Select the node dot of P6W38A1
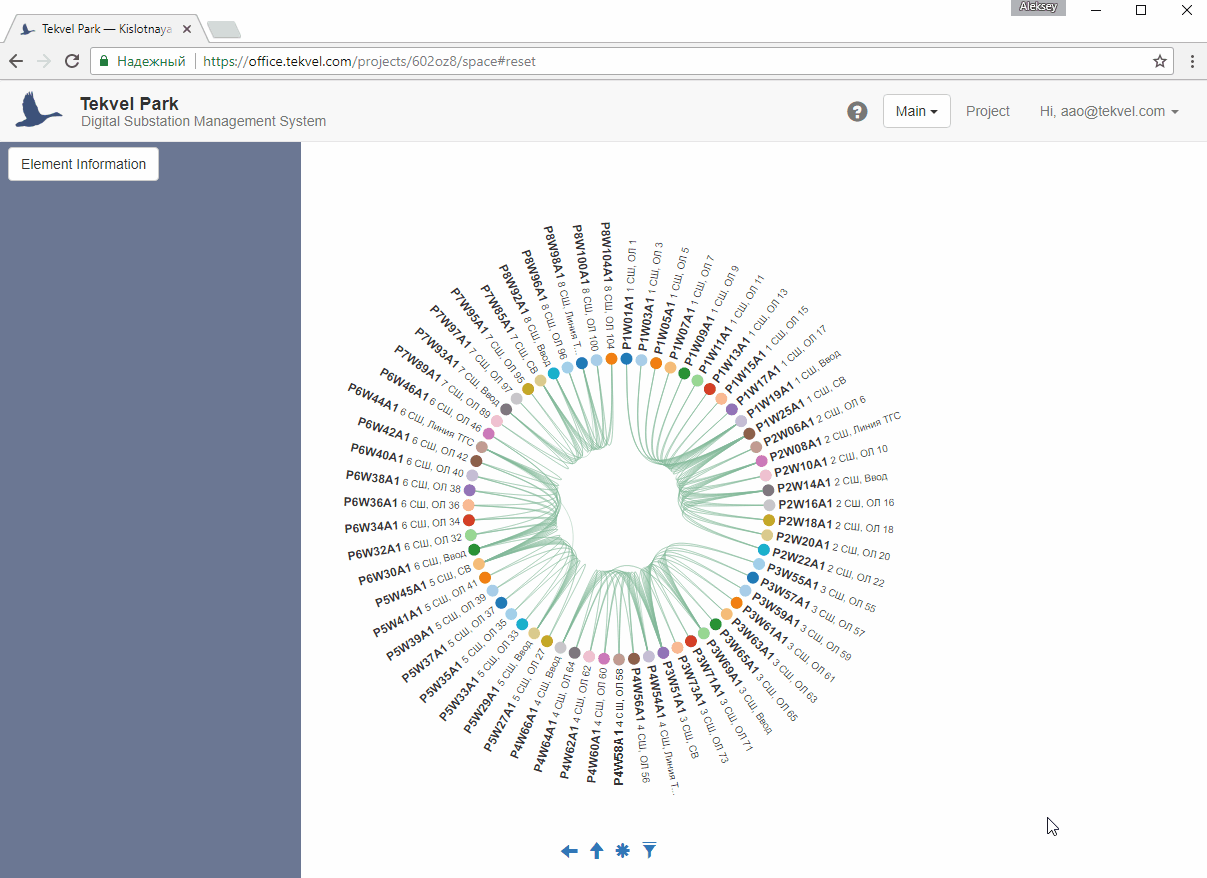Viewport: 1207px width, 878px height. pos(470,490)
